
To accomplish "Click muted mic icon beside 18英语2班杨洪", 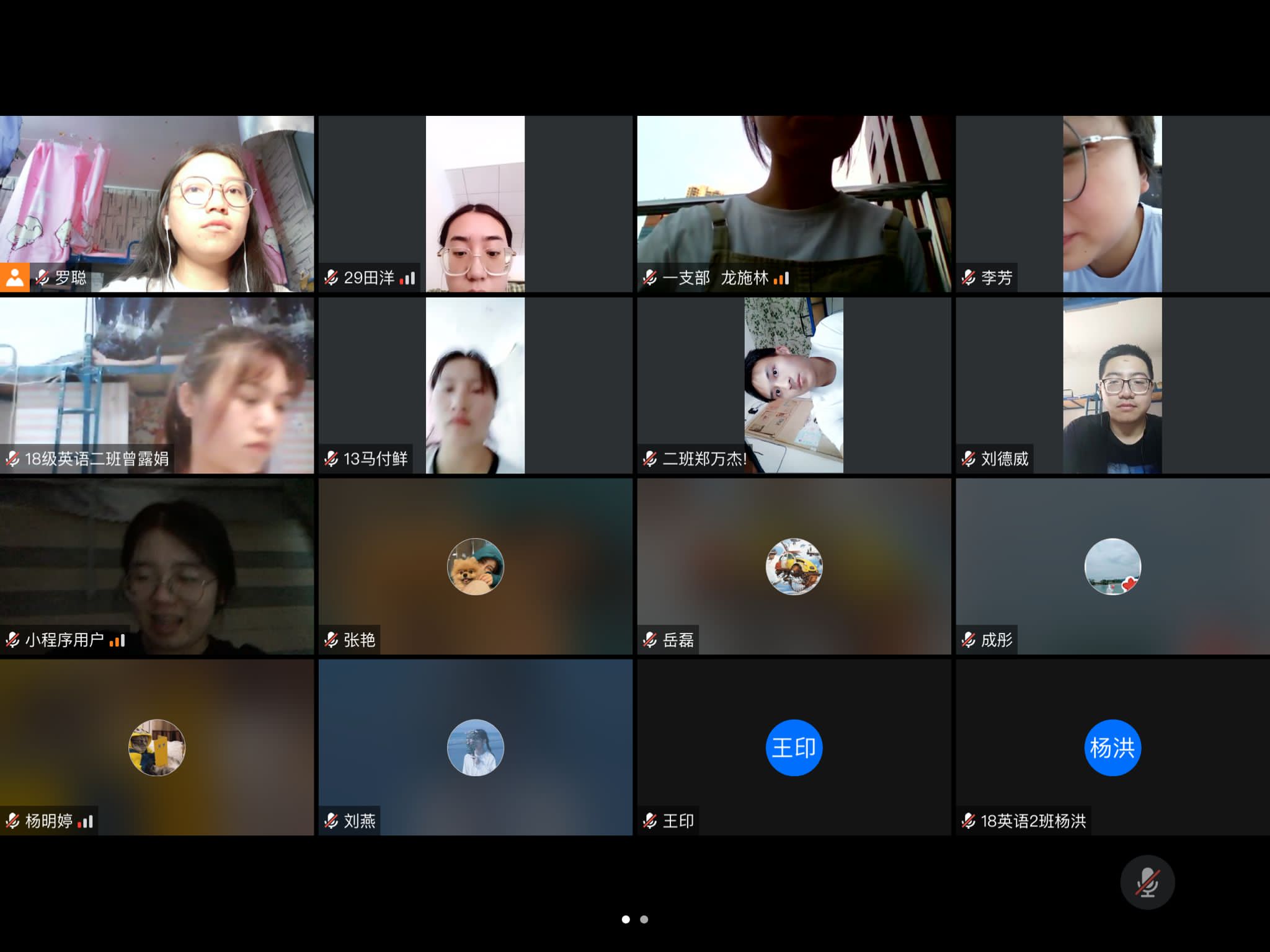I will 969,821.
